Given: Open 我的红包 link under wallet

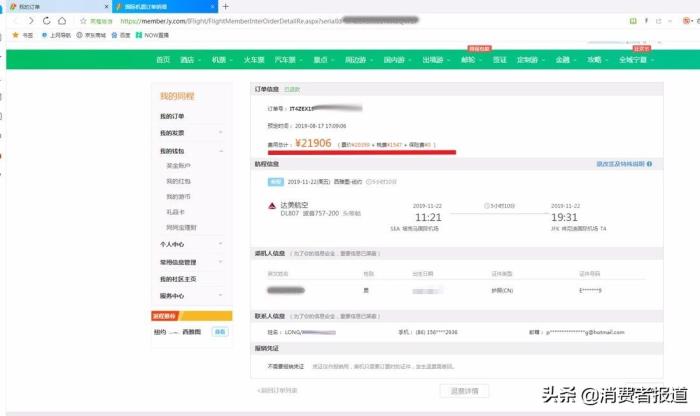Looking at the screenshot, I should [177, 181].
